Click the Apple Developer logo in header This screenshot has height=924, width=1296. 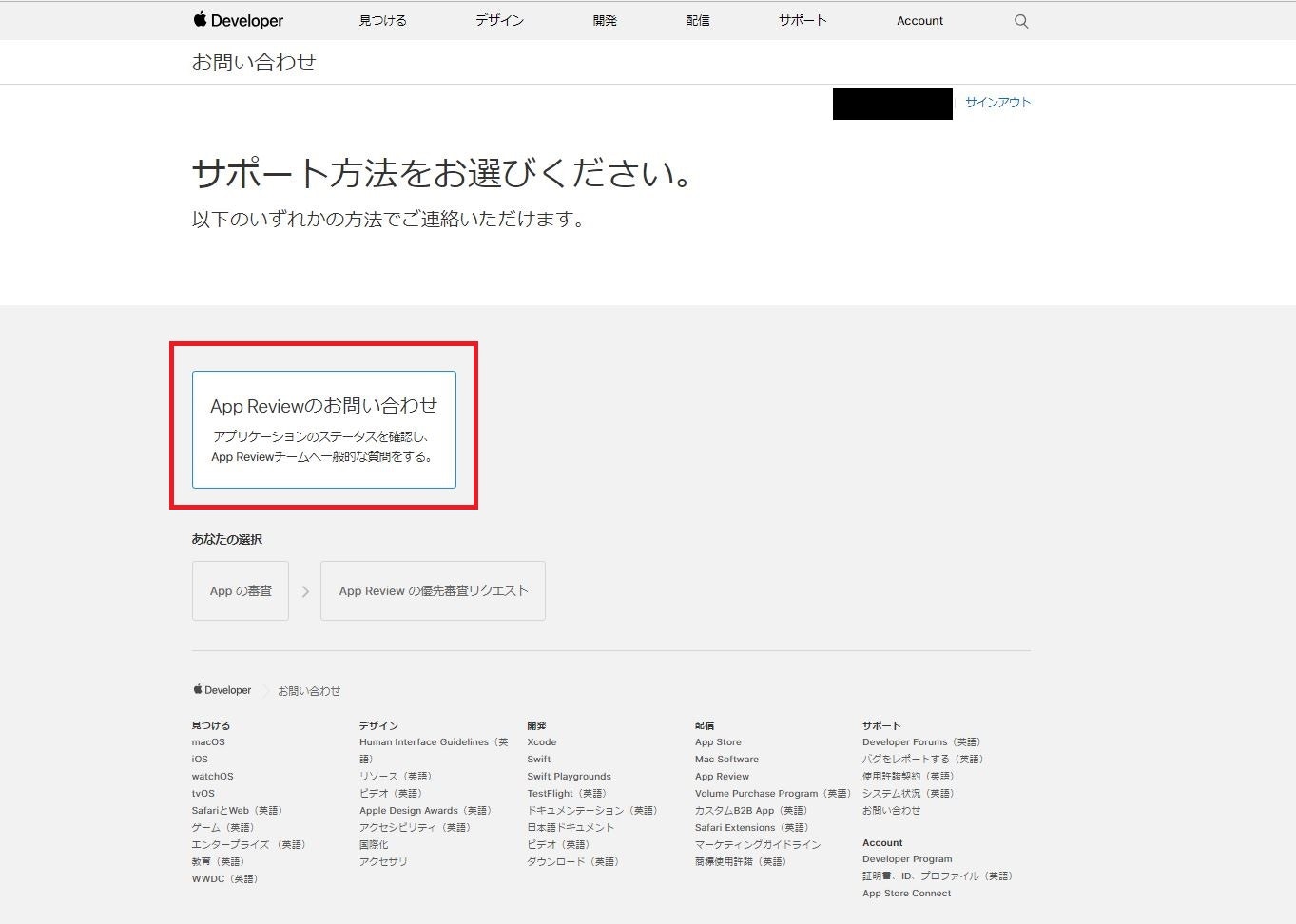pos(238,20)
